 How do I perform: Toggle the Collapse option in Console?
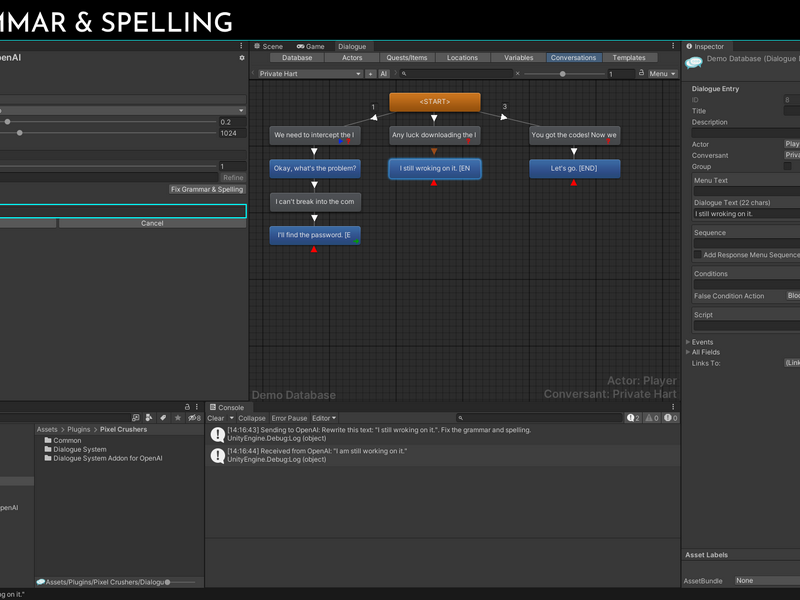252,418
